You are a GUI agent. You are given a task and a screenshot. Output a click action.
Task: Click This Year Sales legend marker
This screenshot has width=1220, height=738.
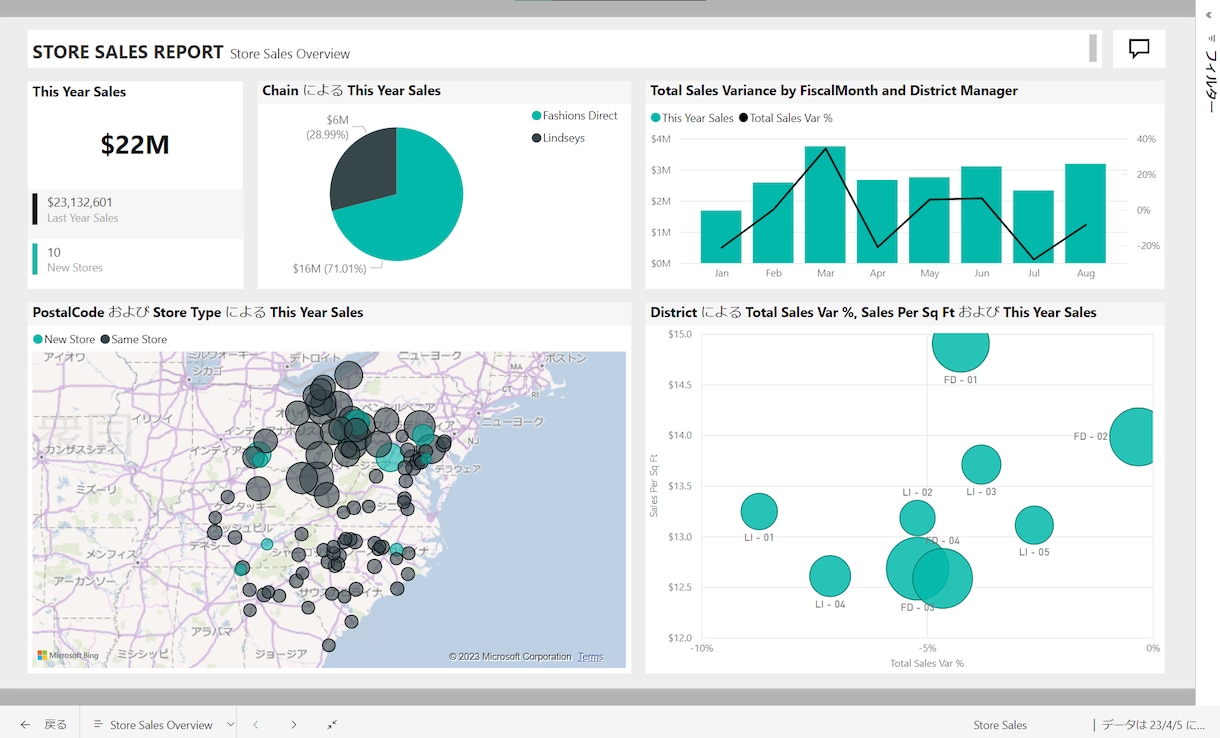click(x=656, y=118)
